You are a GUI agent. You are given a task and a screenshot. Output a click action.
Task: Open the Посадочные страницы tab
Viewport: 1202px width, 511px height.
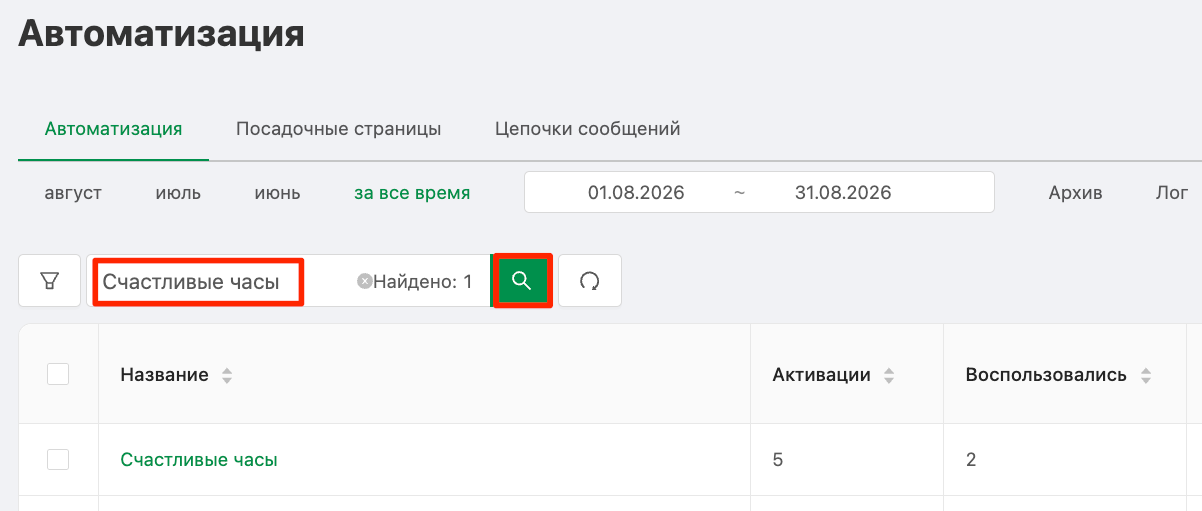[x=338, y=129]
